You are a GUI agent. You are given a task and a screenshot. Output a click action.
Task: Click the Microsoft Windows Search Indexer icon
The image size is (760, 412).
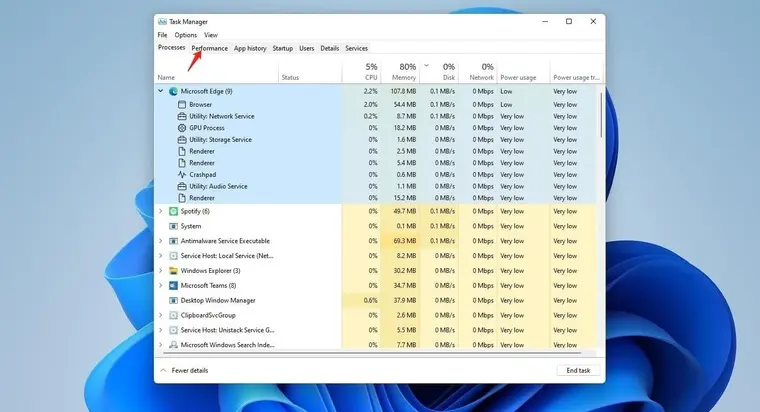click(x=173, y=345)
